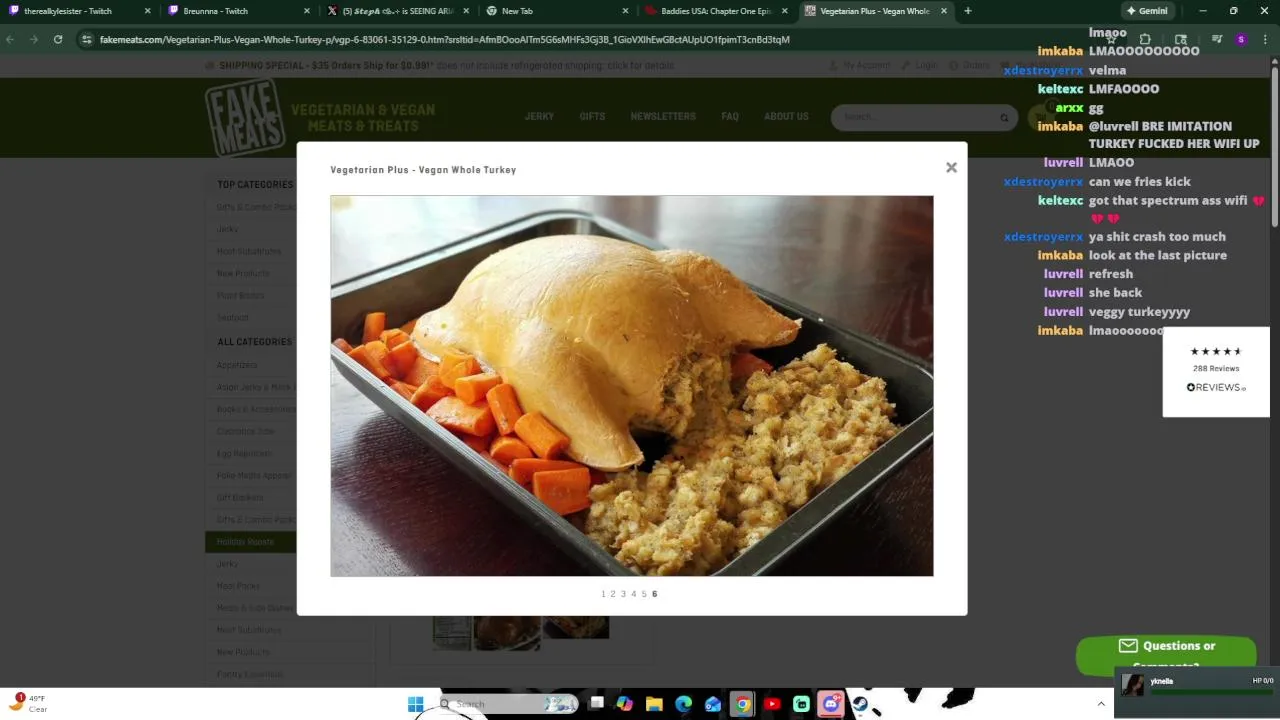Go to image page 2

613,594
